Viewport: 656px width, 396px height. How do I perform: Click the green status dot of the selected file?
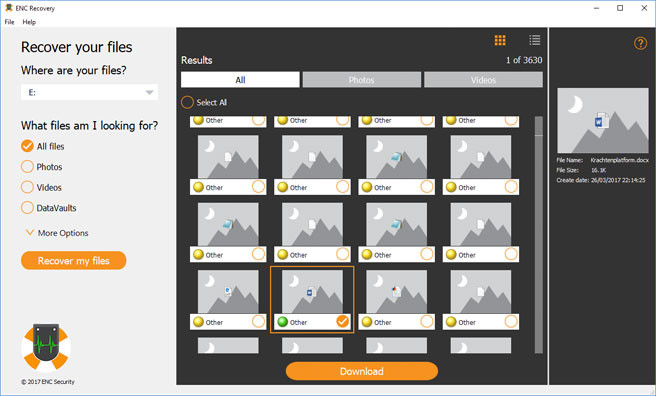click(282, 322)
